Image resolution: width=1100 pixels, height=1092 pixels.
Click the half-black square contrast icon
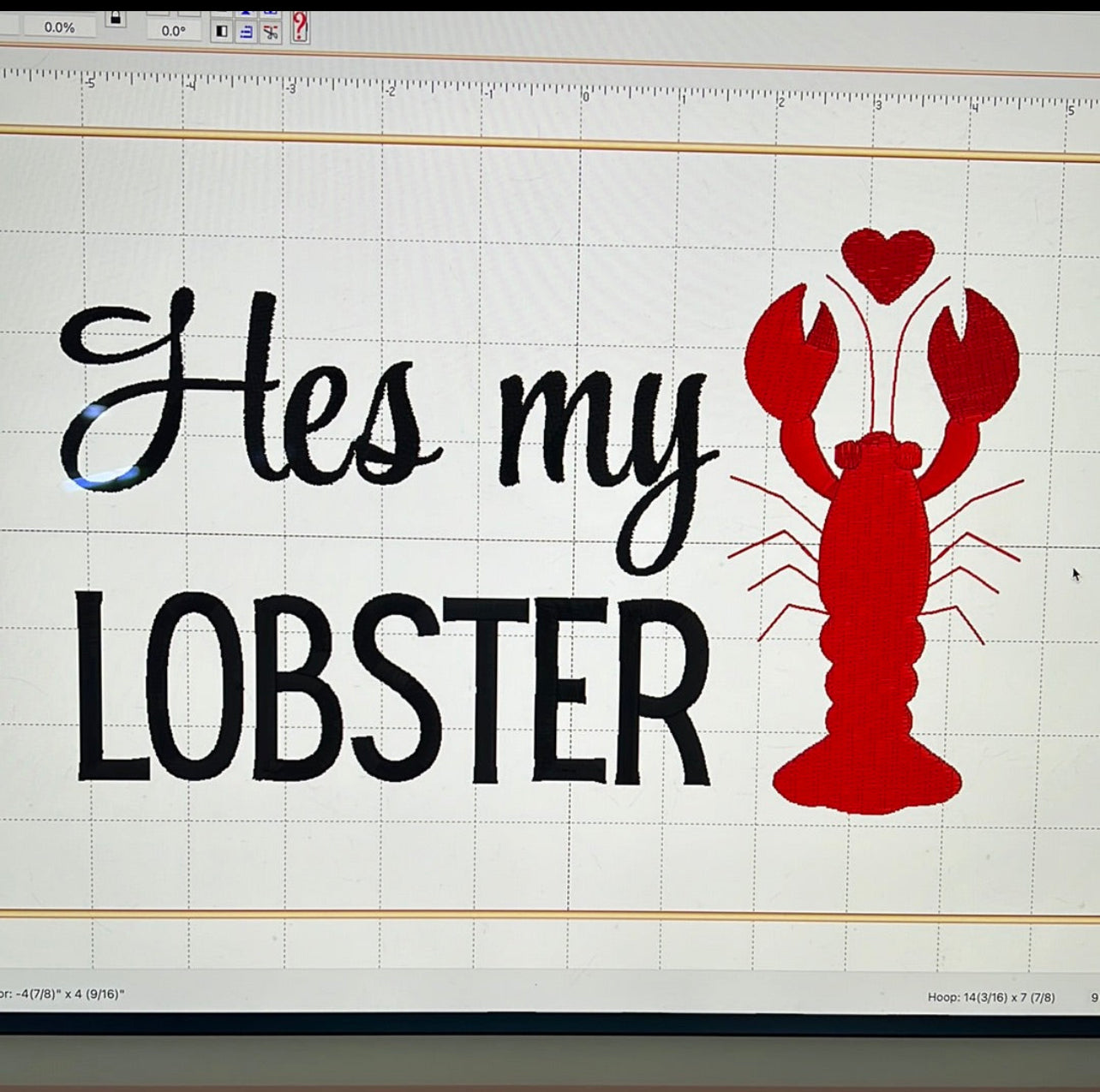(x=222, y=32)
